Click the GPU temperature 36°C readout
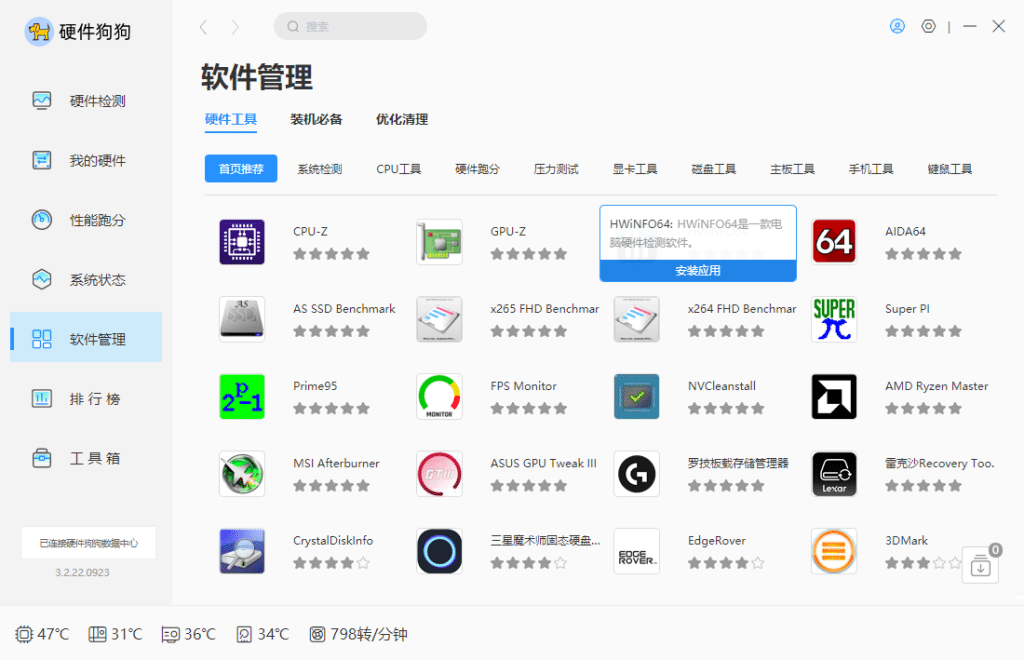1024x660 pixels. 189,634
